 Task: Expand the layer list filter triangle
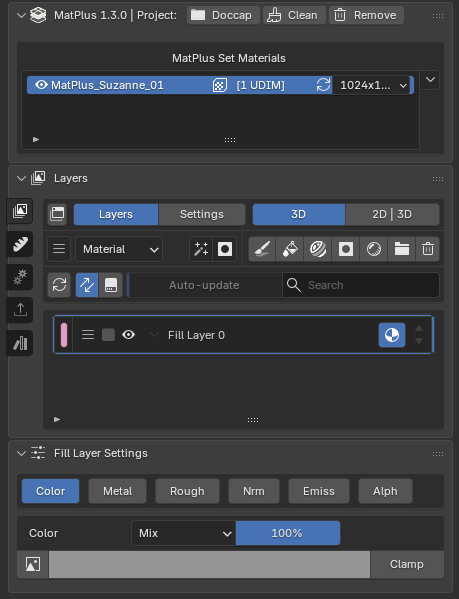click(57, 419)
